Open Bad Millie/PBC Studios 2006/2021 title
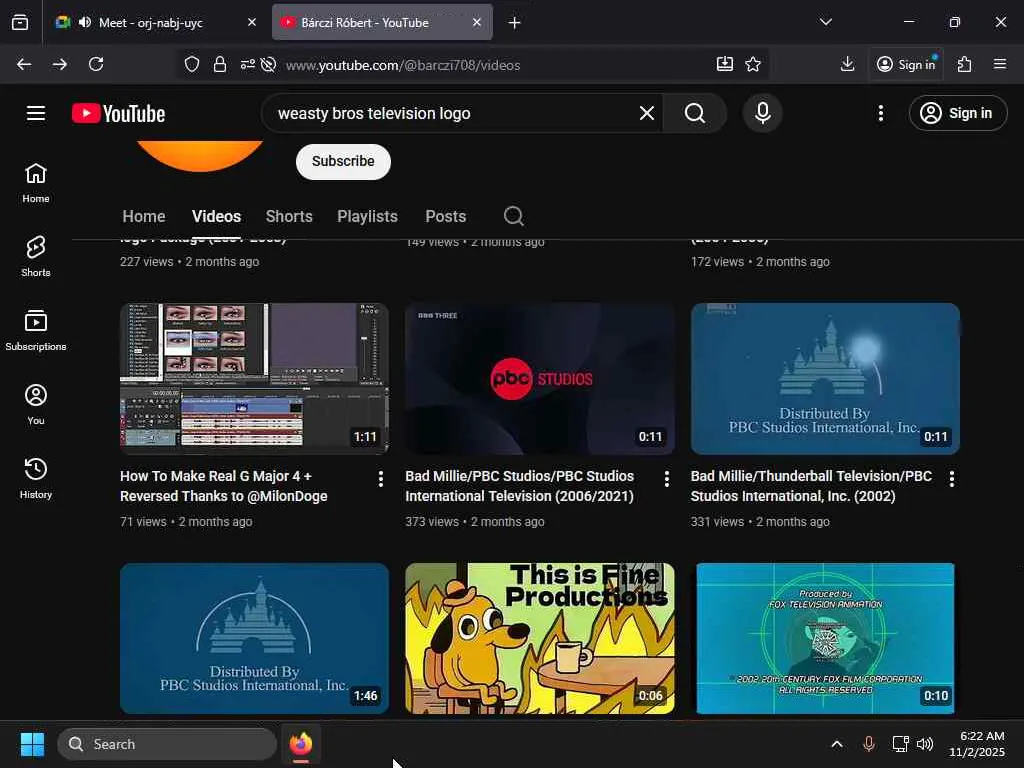This screenshot has height=768, width=1024. (x=520, y=486)
